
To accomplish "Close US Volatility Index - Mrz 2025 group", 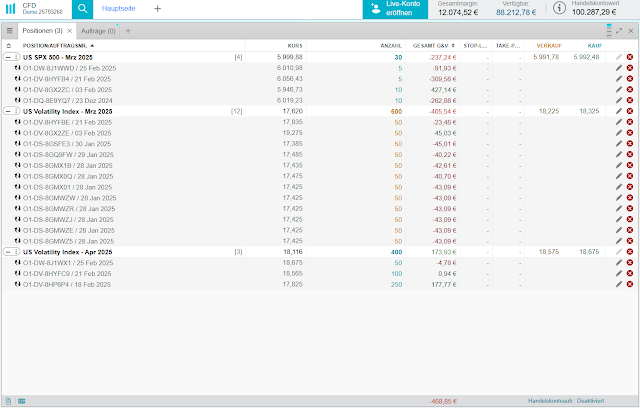I will click(630, 111).
